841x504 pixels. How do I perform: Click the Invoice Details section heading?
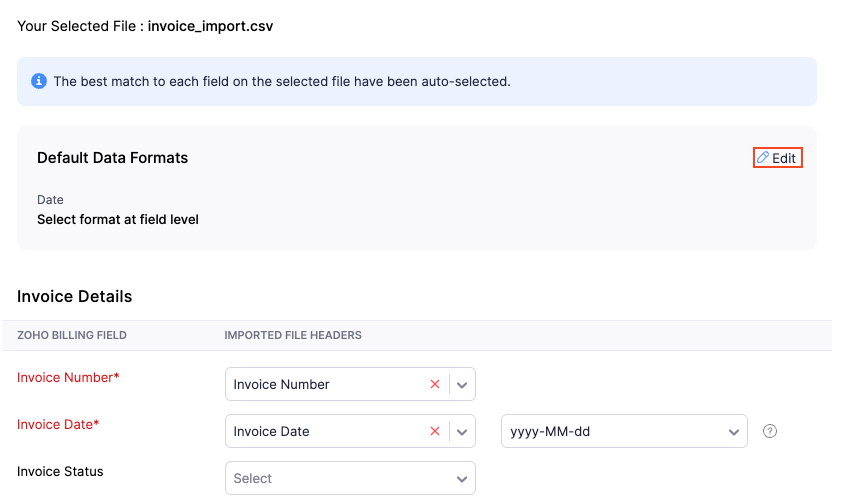74,296
